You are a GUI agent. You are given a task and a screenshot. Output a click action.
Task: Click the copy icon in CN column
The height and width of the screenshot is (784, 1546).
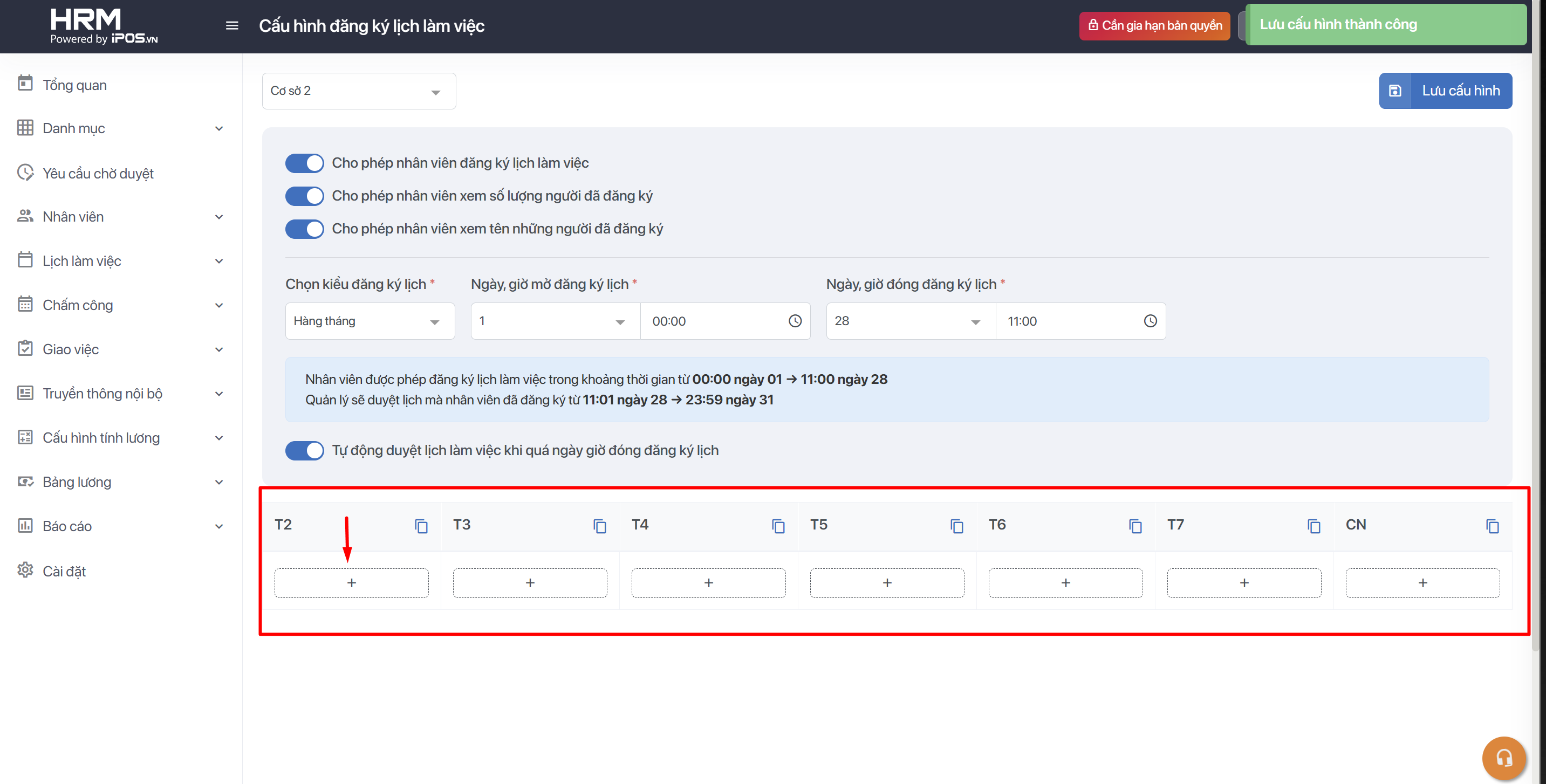tap(1492, 526)
